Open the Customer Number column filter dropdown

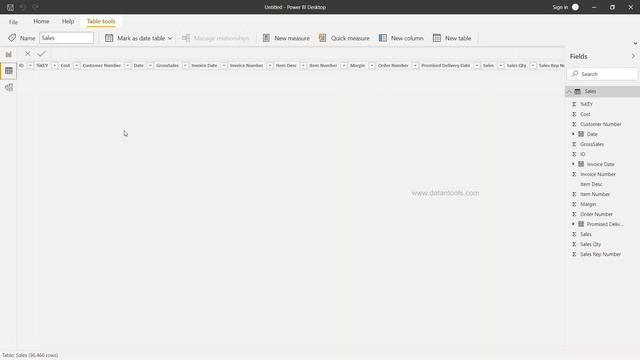pyautogui.click(x=127, y=66)
